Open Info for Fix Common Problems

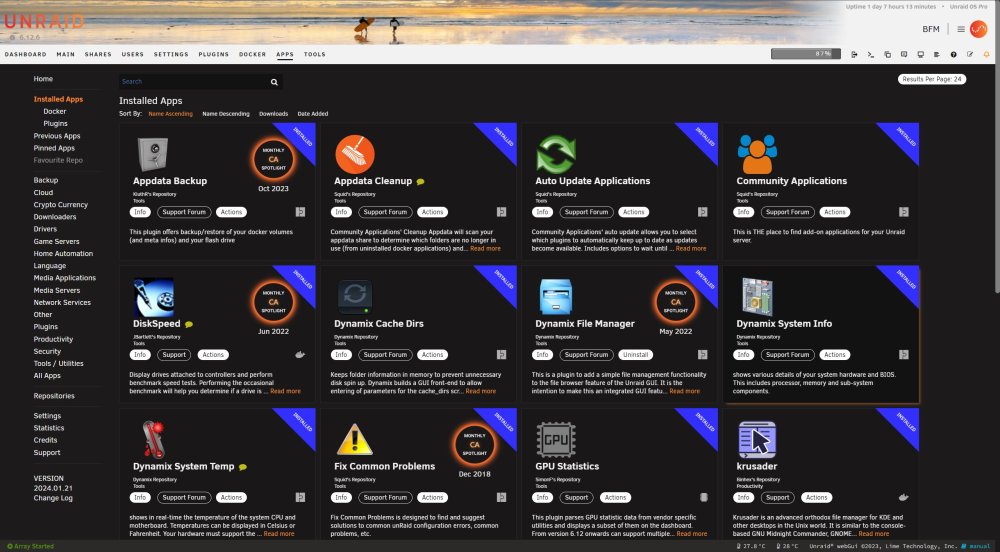tap(341, 498)
